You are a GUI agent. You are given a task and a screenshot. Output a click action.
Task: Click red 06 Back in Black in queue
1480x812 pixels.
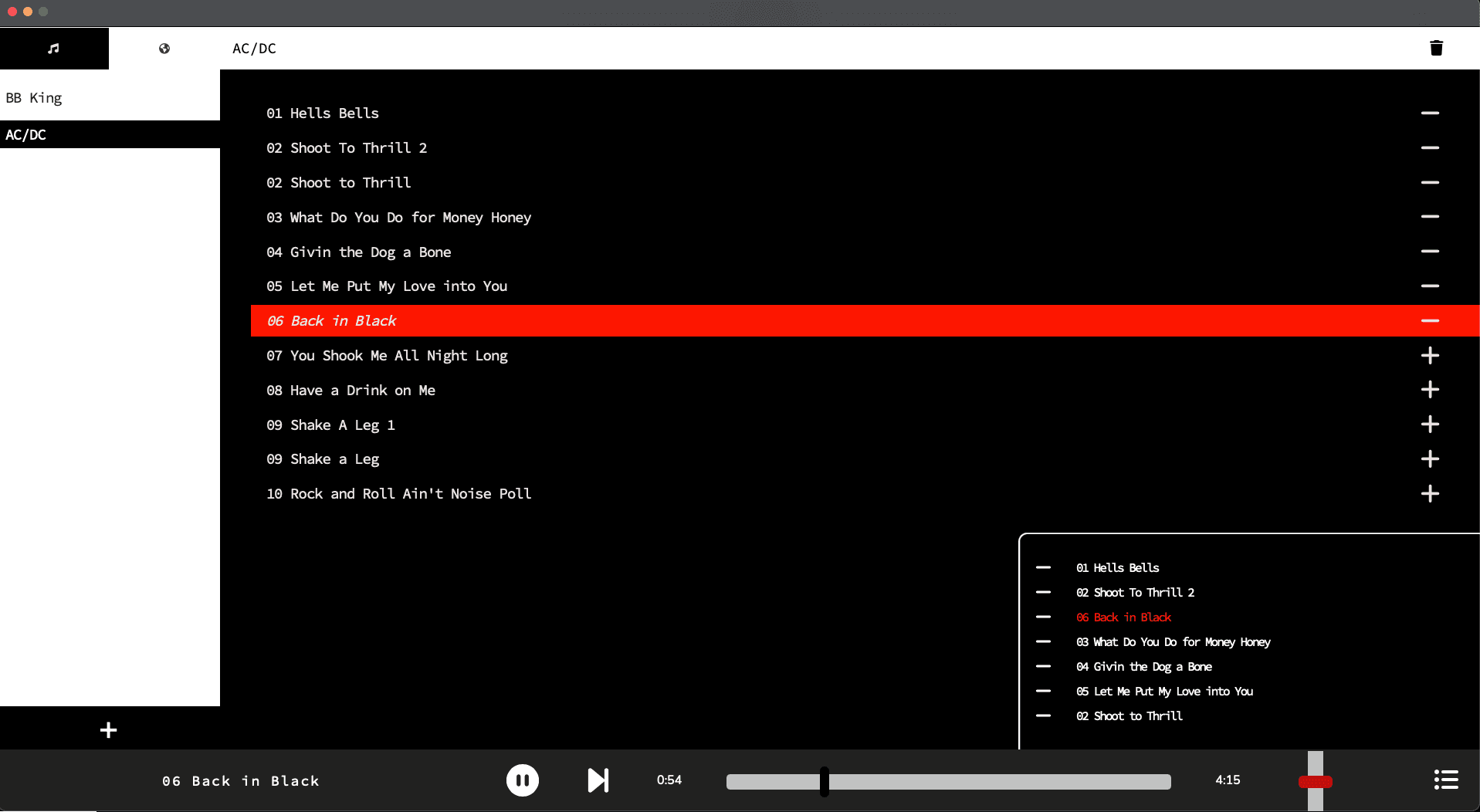[x=1124, y=617]
